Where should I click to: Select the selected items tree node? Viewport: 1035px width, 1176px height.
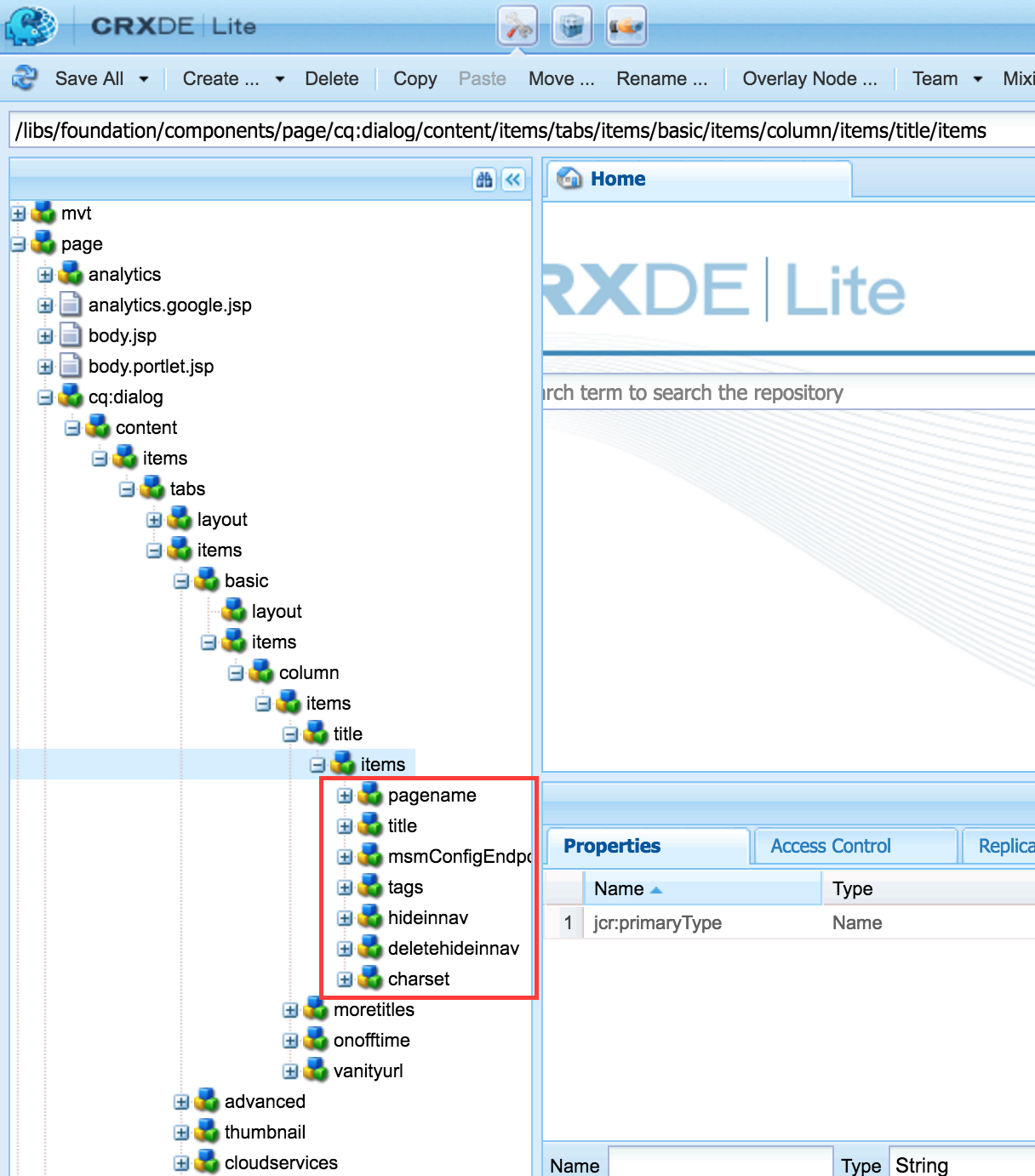(382, 764)
